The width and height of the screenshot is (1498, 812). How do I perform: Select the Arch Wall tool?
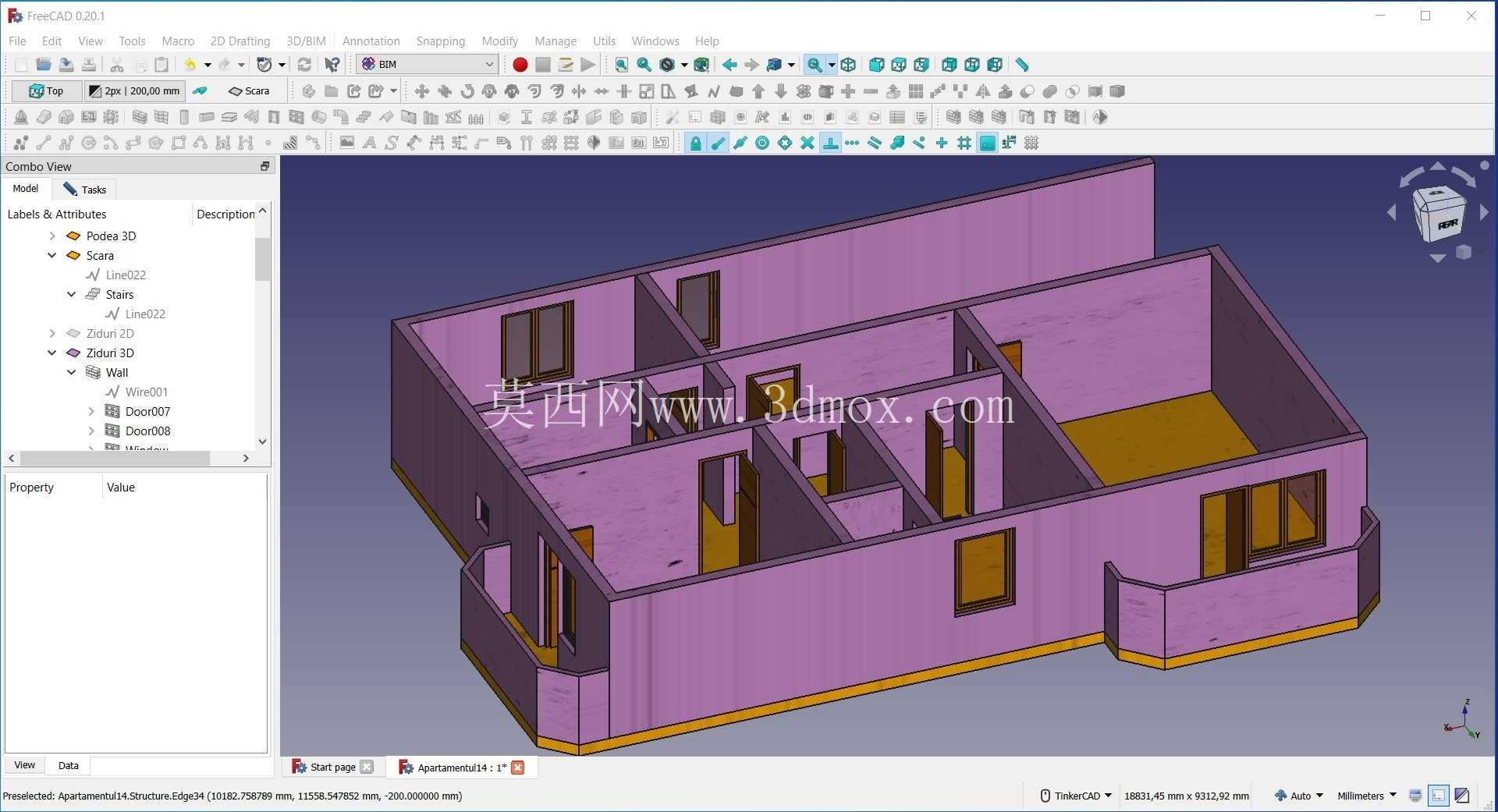click(140, 117)
